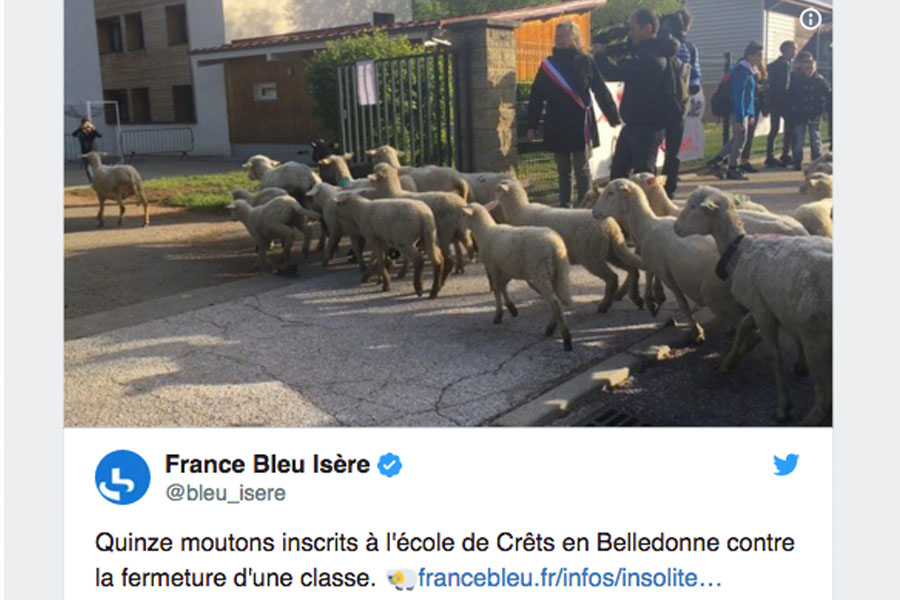Open the Twitter bird logo

tap(786, 464)
